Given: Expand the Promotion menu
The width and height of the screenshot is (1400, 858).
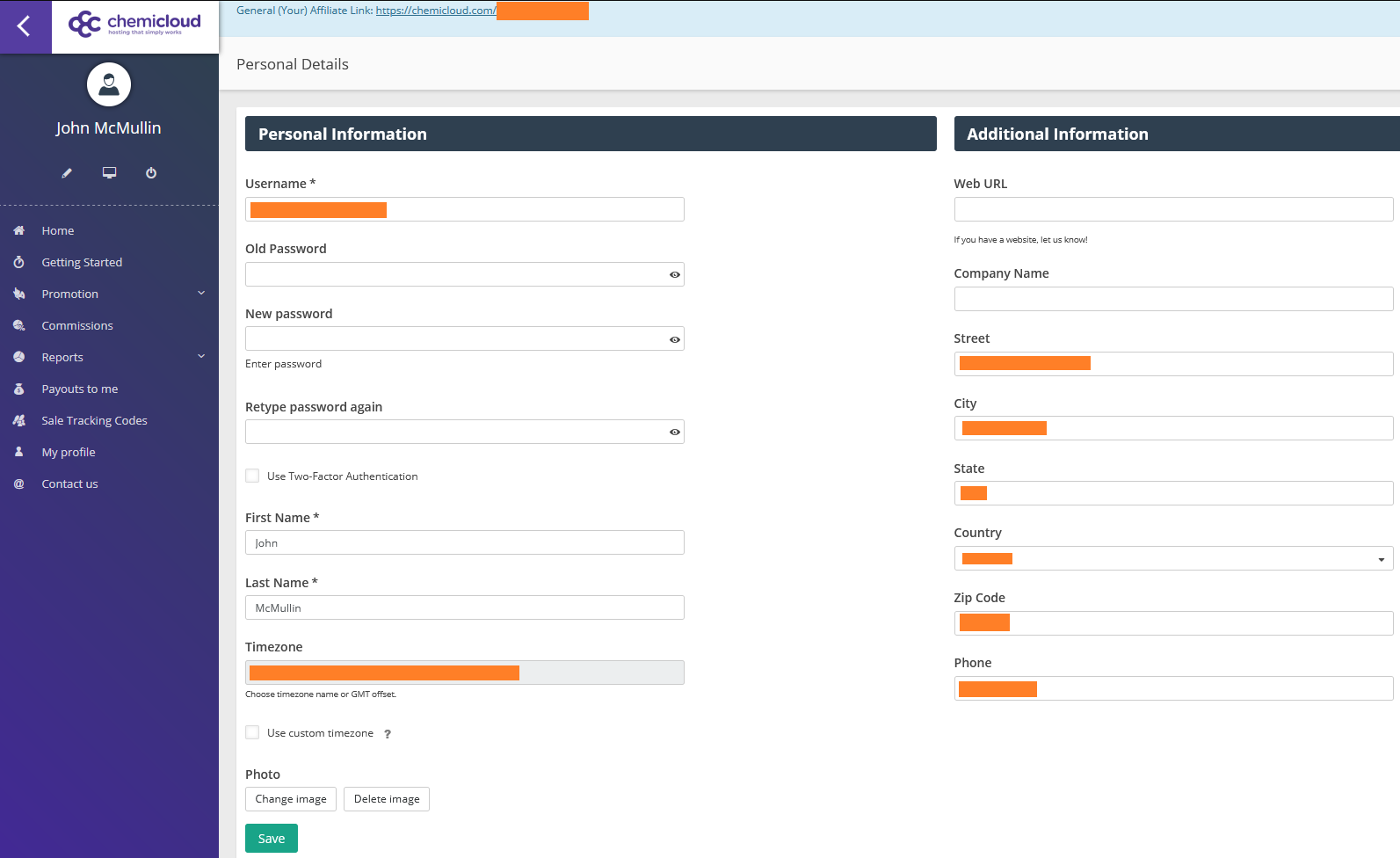Looking at the screenshot, I should [109, 294].
